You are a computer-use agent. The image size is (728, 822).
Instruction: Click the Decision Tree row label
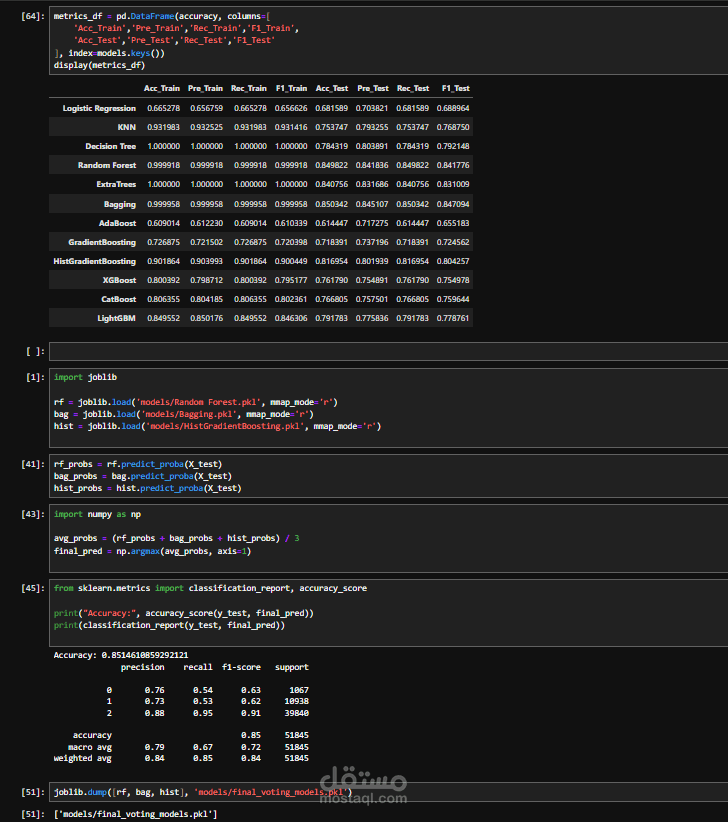pos(111,146)
